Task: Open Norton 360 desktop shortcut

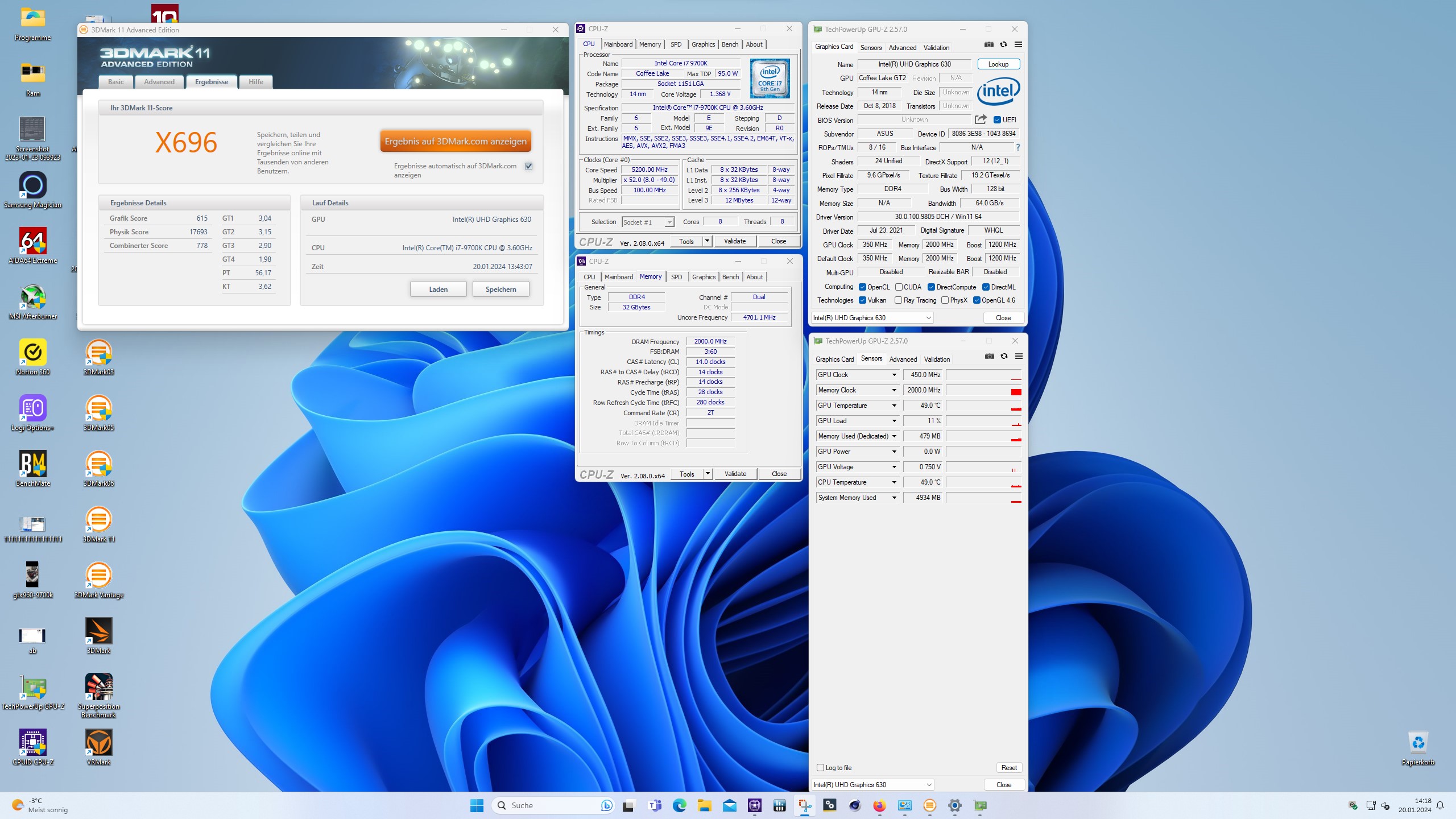Action: [x=33, y=357]
